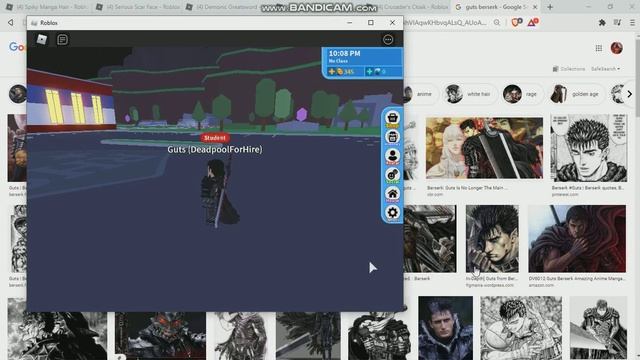Open 'In-Depth Guts from Ber...' image

coord(492,239)
